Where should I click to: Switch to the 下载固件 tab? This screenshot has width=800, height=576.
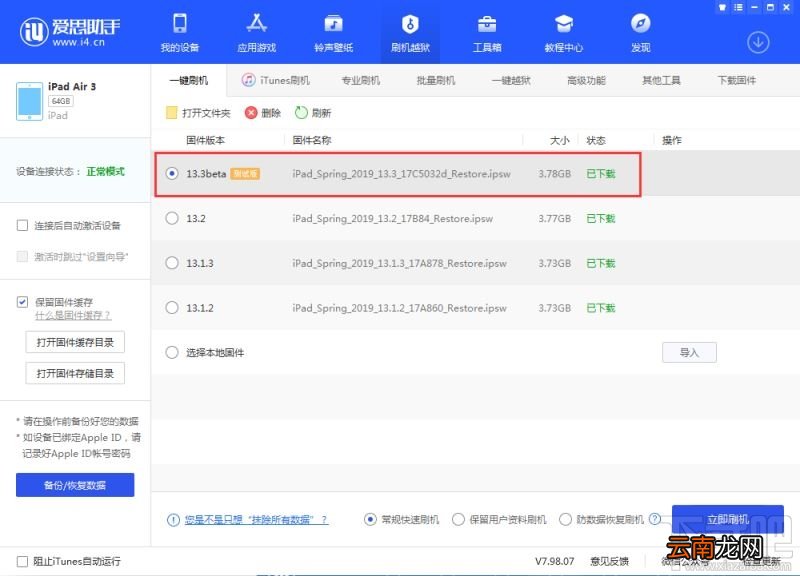737,80
